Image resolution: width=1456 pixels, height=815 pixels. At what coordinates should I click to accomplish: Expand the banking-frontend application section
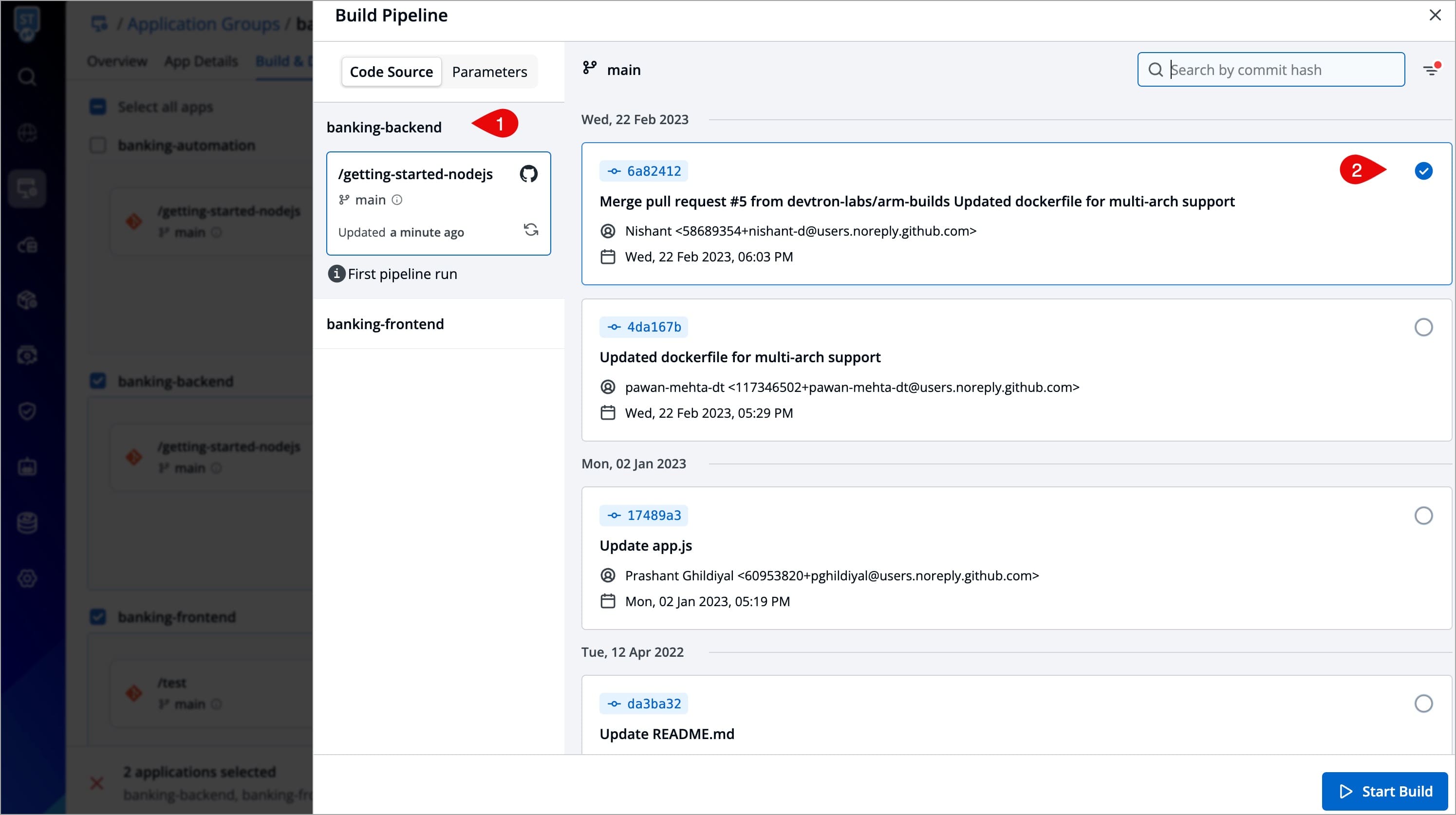pos(386,324)
